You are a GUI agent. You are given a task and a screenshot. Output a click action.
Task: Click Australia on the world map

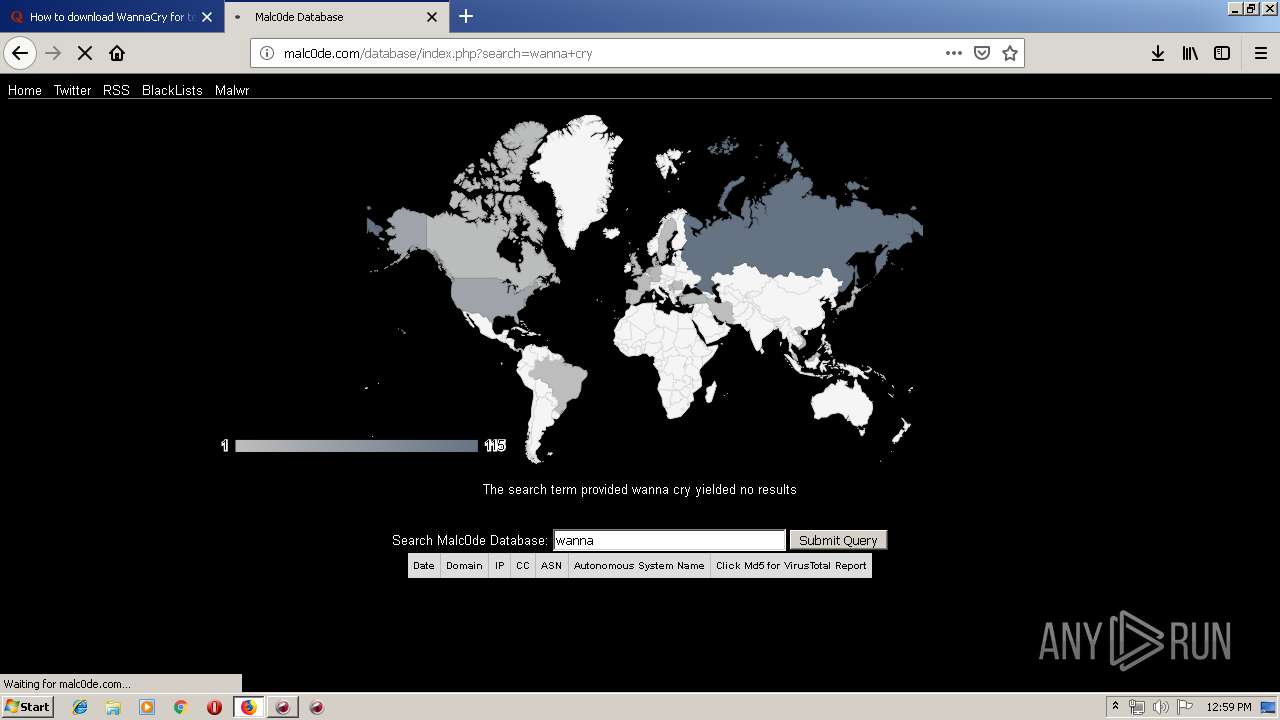click(842, 400)
